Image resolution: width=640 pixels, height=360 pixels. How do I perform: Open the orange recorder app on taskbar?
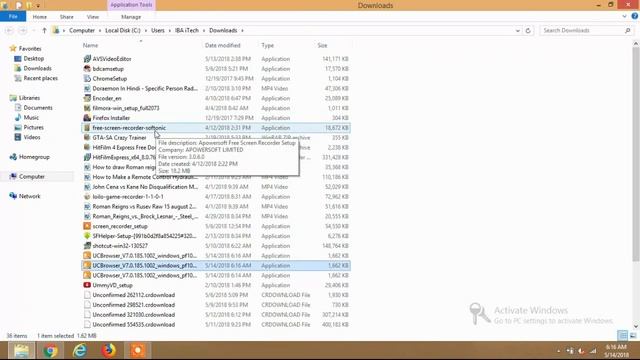138,351
